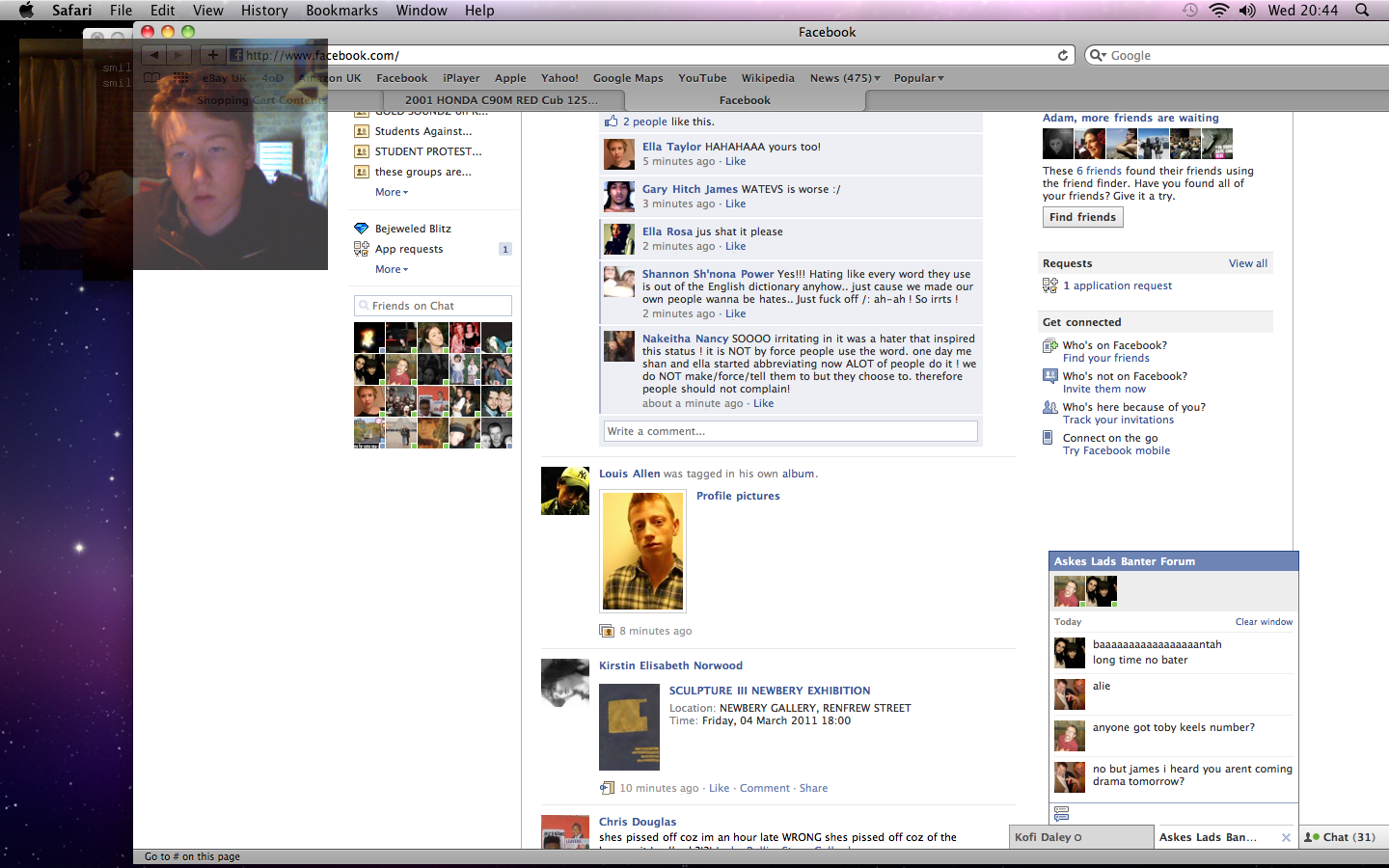This screenshot has height=868, width=1389.
Task: Click Nakeitha Nancy commenter name
Action: pos(685,339)
